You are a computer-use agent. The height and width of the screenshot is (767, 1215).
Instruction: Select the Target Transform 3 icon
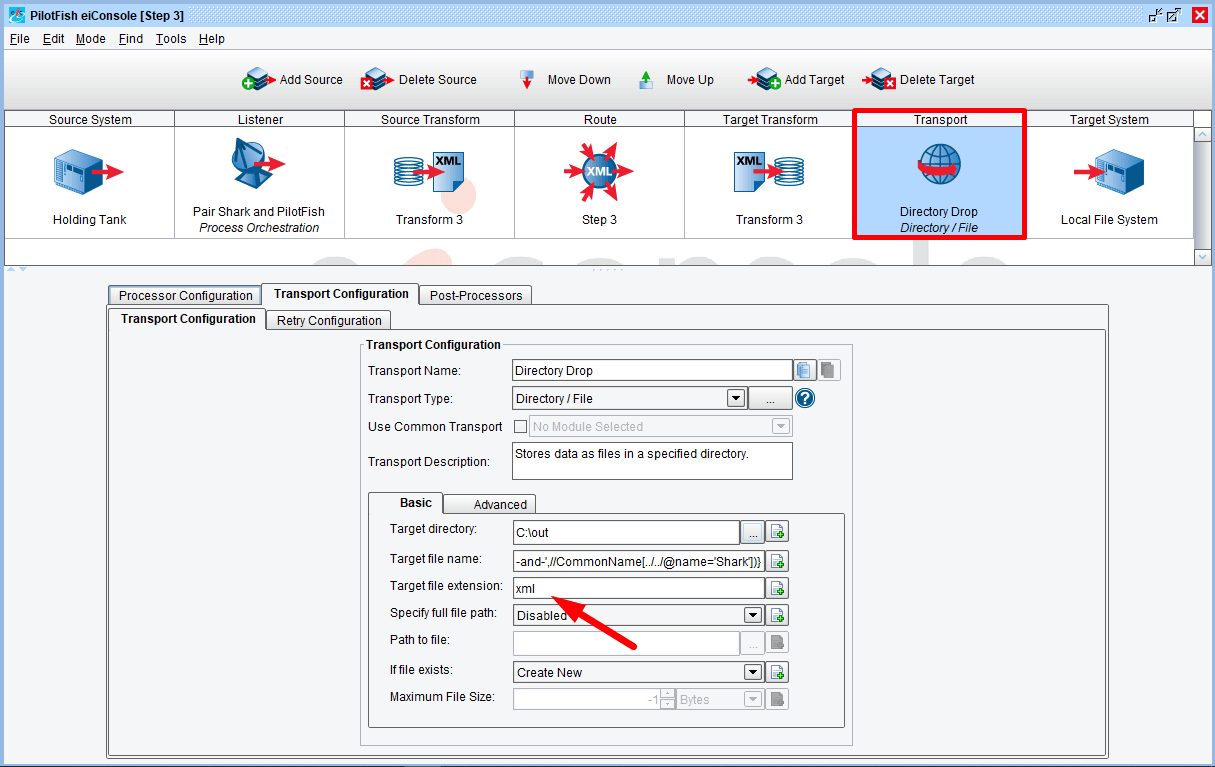(769, 172)
